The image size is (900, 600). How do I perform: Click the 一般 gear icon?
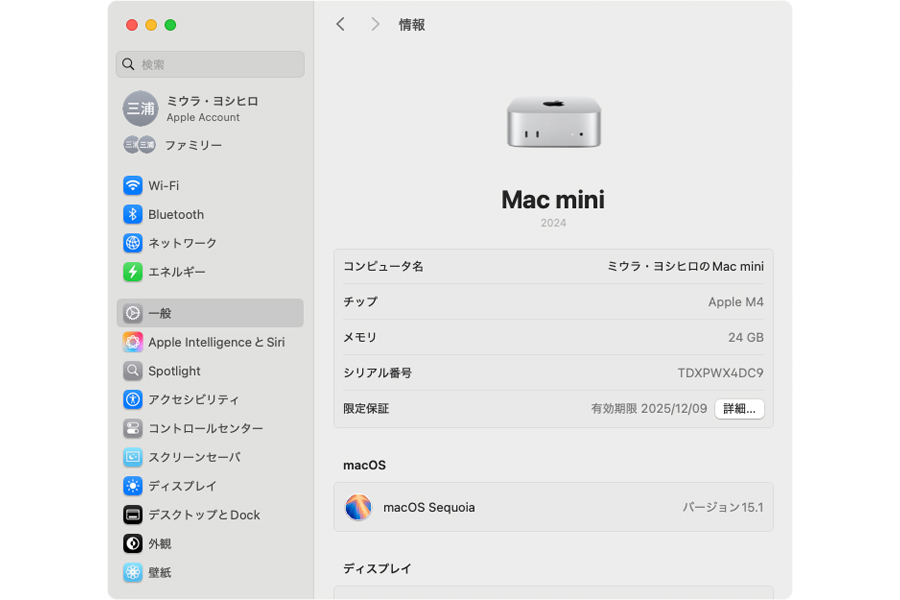tap(133, 313)
